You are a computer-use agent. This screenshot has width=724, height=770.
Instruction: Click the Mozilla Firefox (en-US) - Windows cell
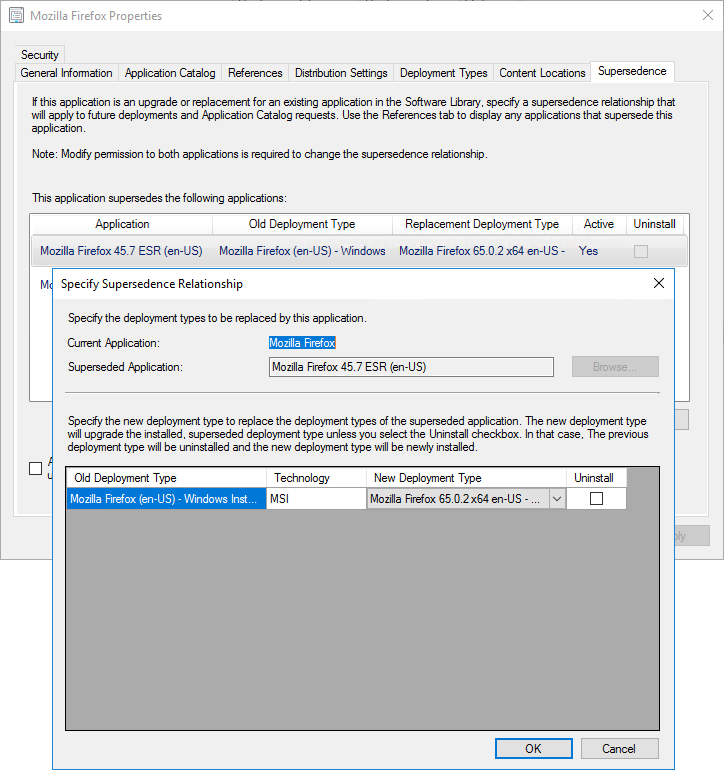click(x=302, y=251)
